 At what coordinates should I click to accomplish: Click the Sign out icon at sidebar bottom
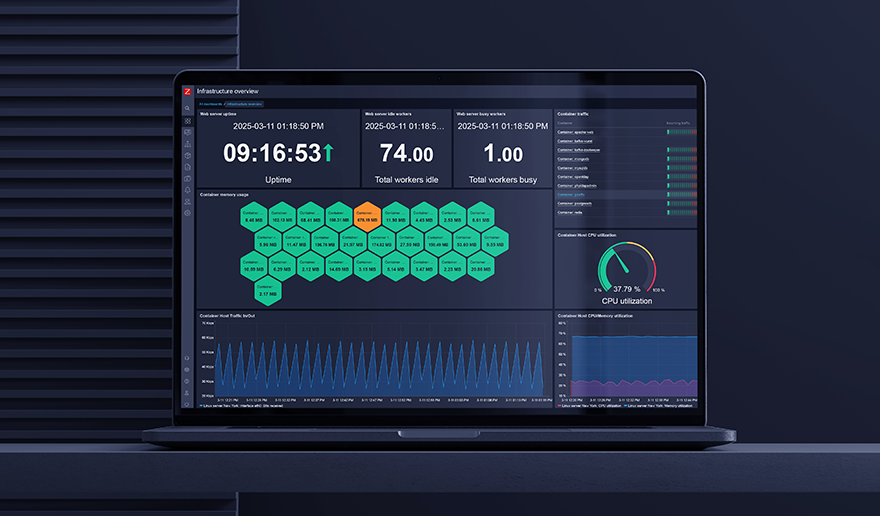[x=187, y=404]
